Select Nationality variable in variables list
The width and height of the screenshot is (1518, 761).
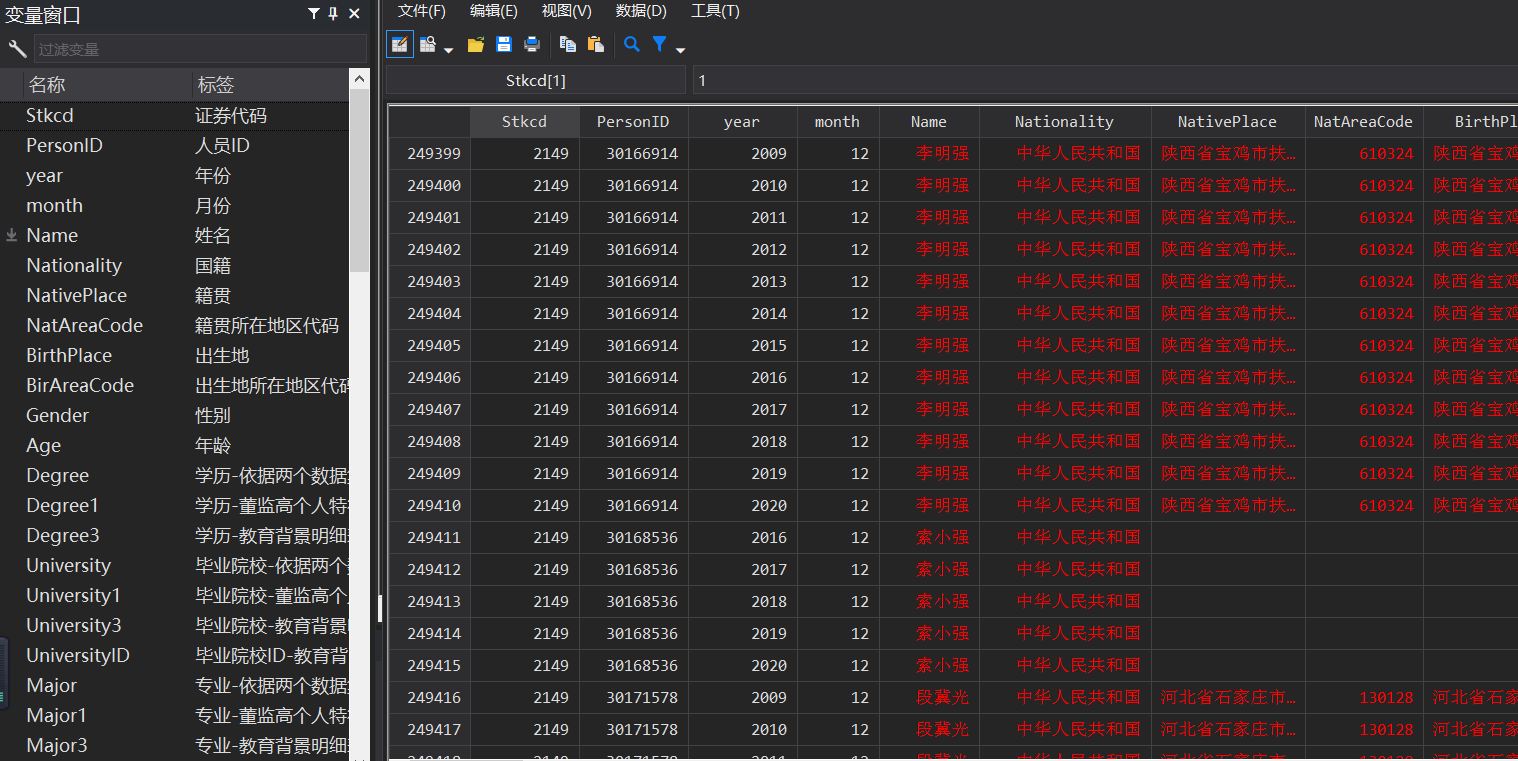pos(175,265)
